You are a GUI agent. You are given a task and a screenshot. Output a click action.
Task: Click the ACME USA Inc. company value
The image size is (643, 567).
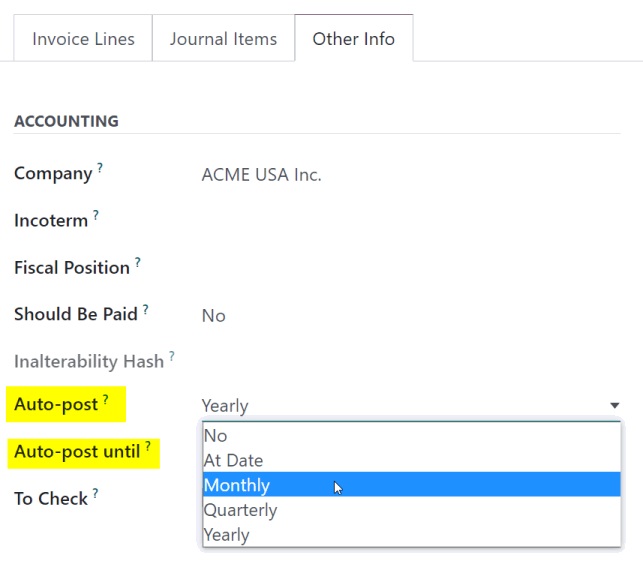(x=262, y=175)
